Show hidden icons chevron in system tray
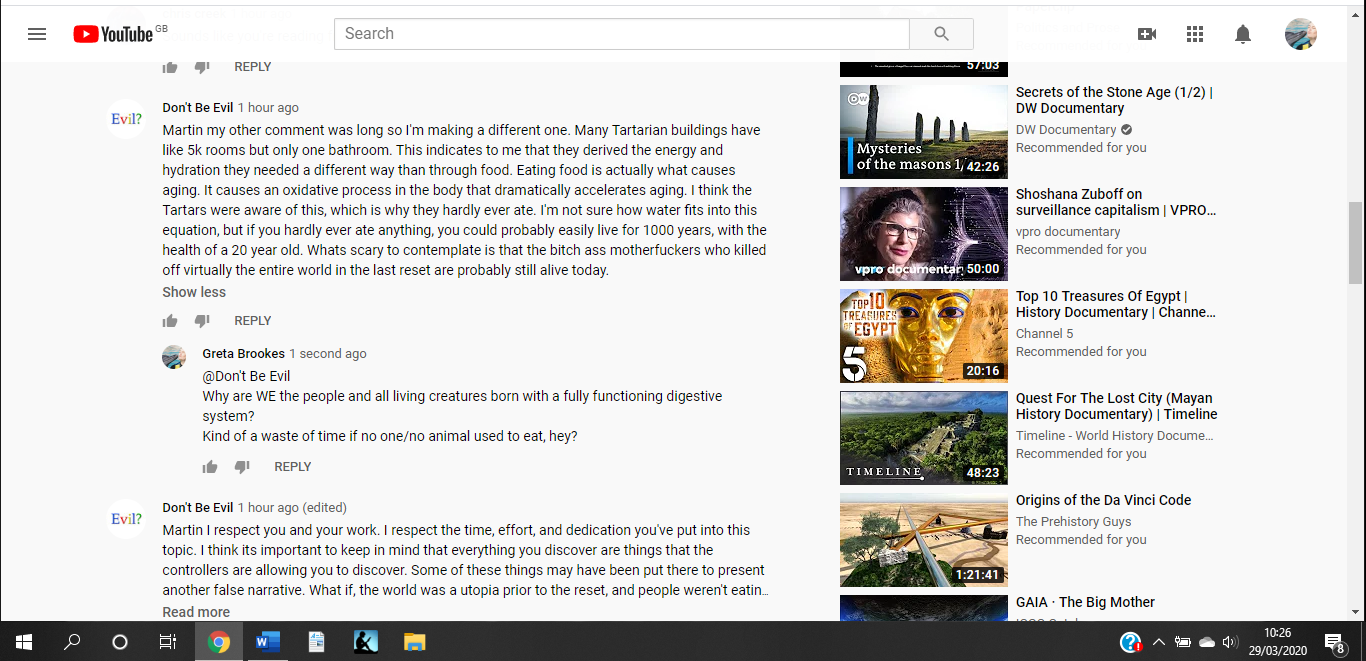The height and width of the screenshot is (661, 1366). click(x=1159, y=642)
